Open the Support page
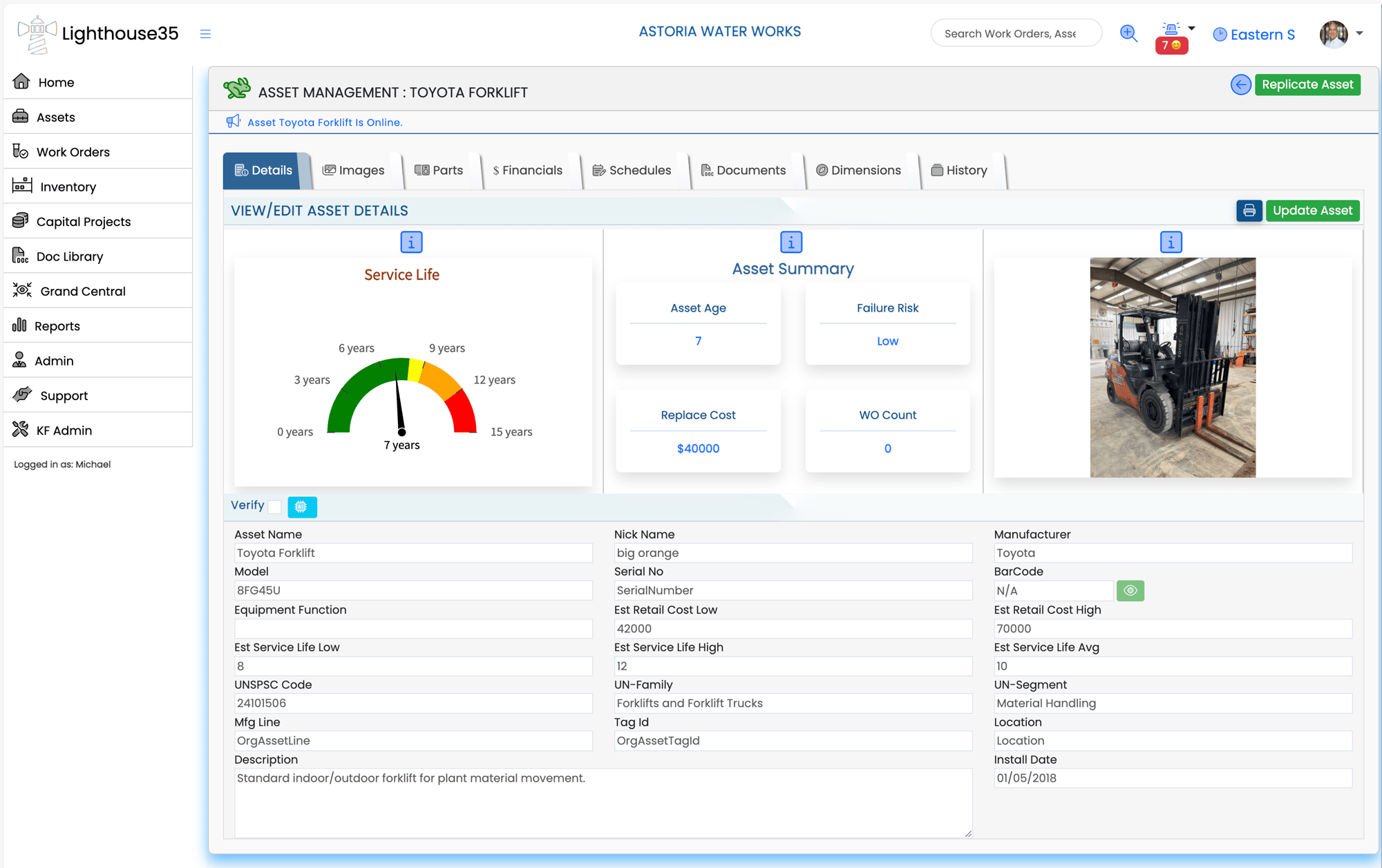Image resolution: width=1382 pixels, height=868 pixels. 97,395
